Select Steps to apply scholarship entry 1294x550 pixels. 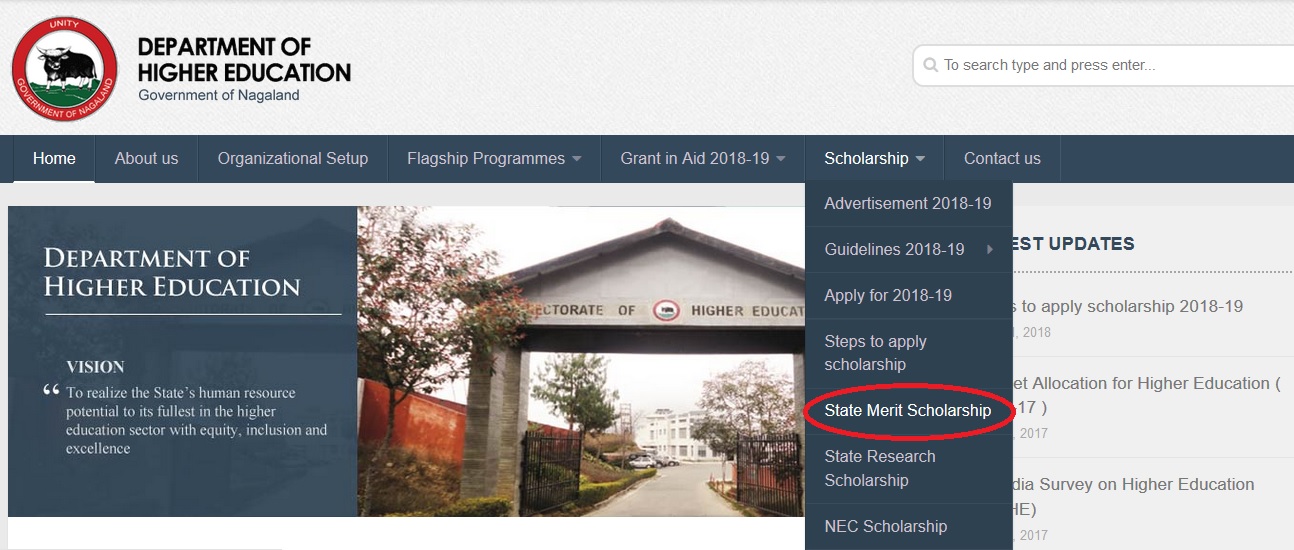point(908,353)
